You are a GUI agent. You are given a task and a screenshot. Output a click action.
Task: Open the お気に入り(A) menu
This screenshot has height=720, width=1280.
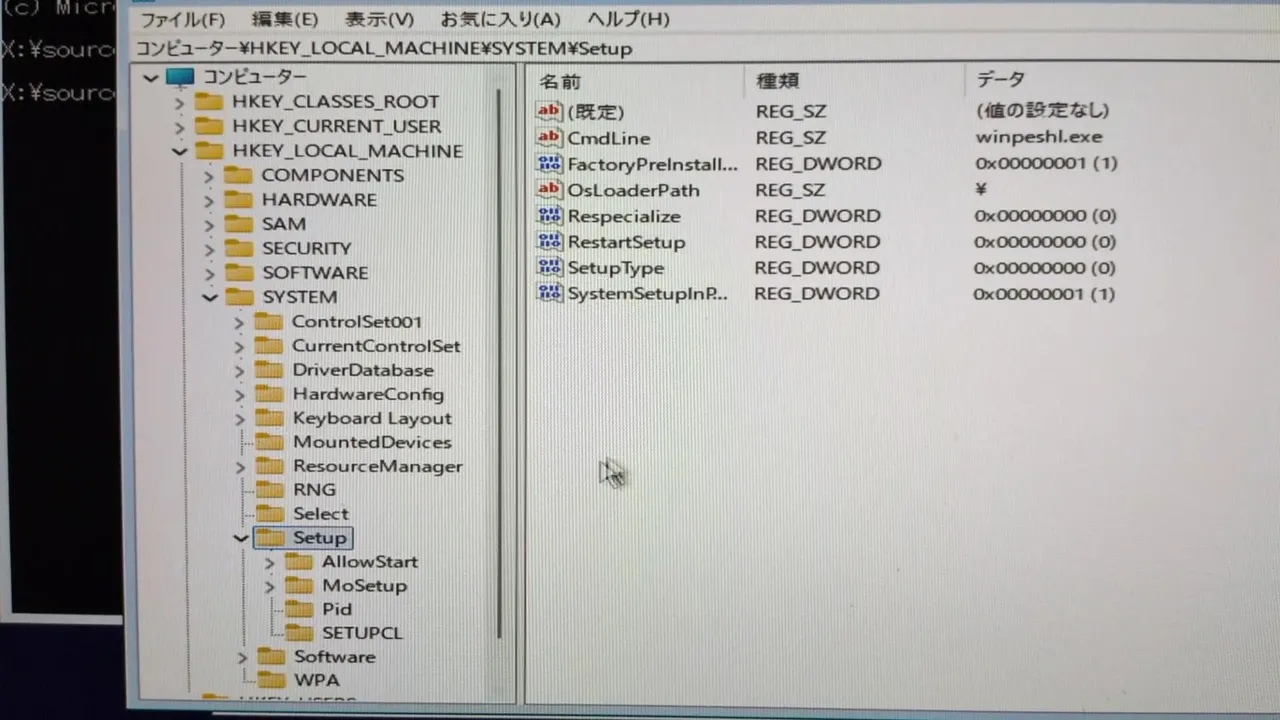500,19
